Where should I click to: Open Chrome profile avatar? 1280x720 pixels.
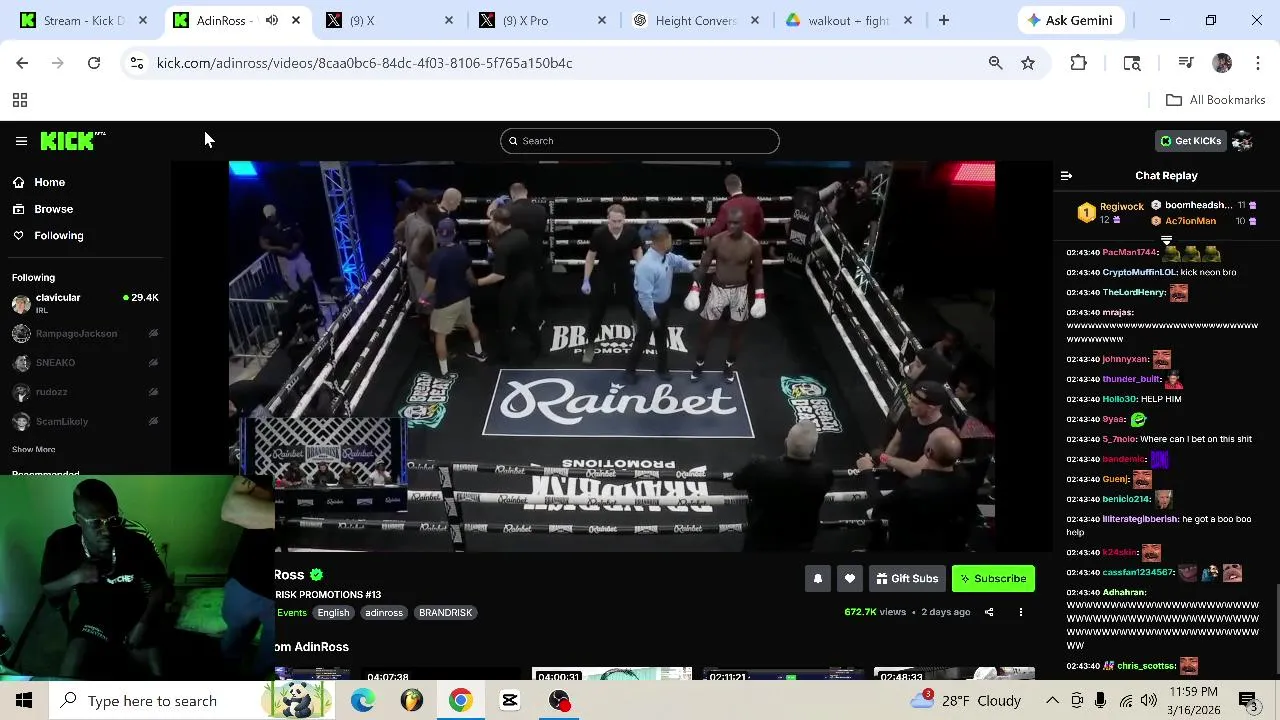click(1222, 63)
